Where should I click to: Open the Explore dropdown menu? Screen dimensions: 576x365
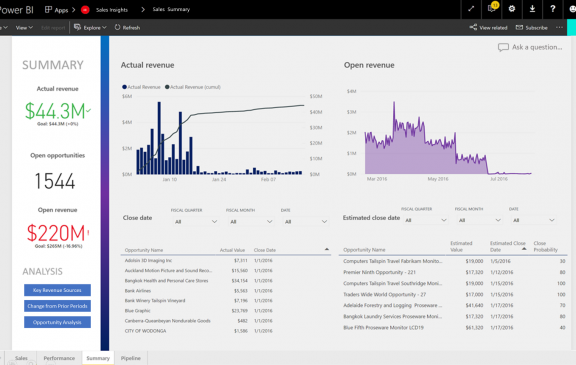point(90,28)
